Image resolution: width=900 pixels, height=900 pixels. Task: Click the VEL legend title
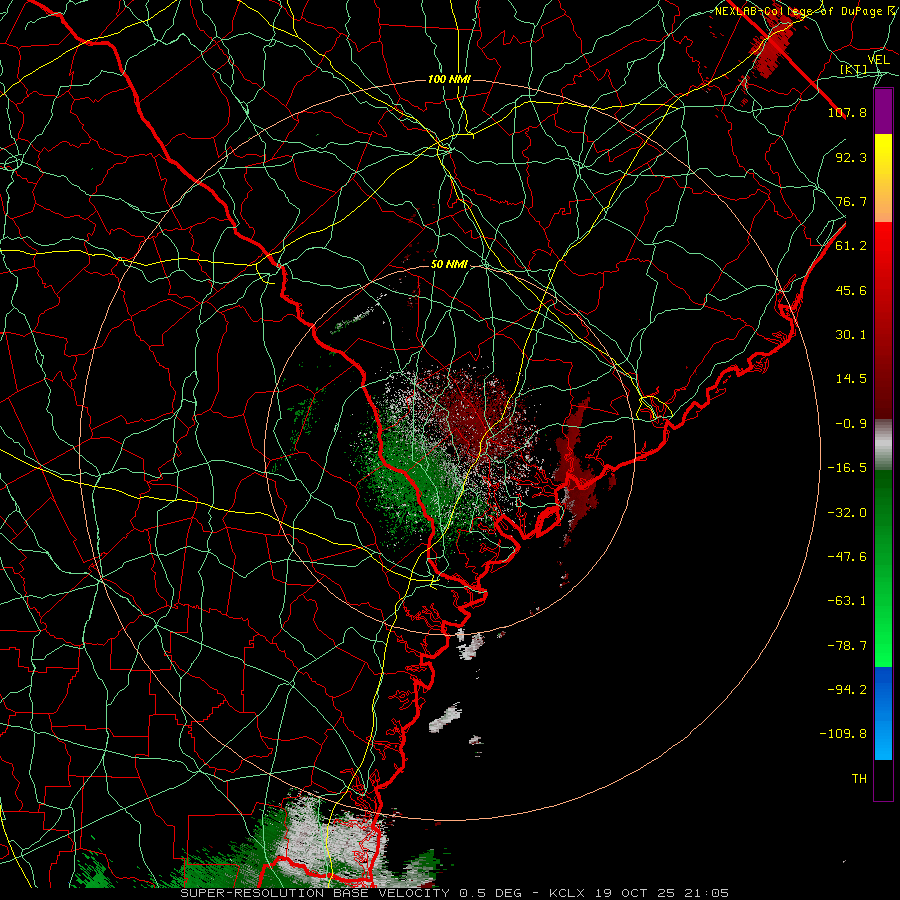tap(878, 60)
